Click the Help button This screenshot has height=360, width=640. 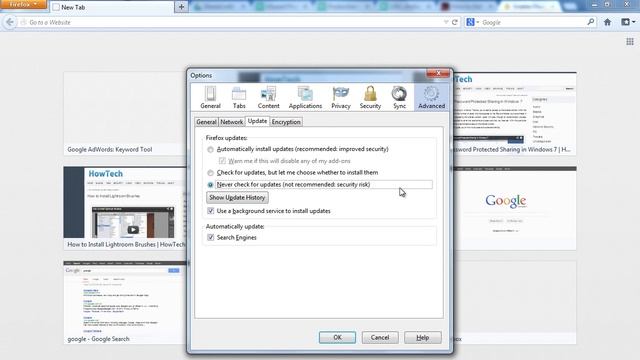pos(422,338)
